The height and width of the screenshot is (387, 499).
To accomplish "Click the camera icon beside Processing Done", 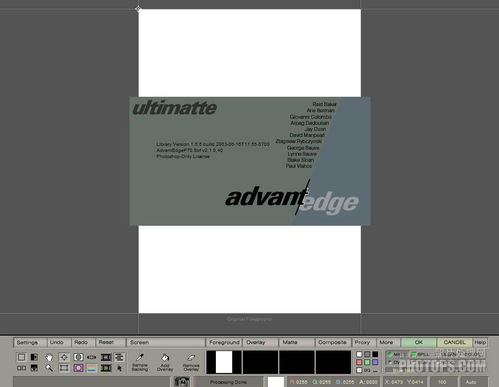I will click(182, 382).
